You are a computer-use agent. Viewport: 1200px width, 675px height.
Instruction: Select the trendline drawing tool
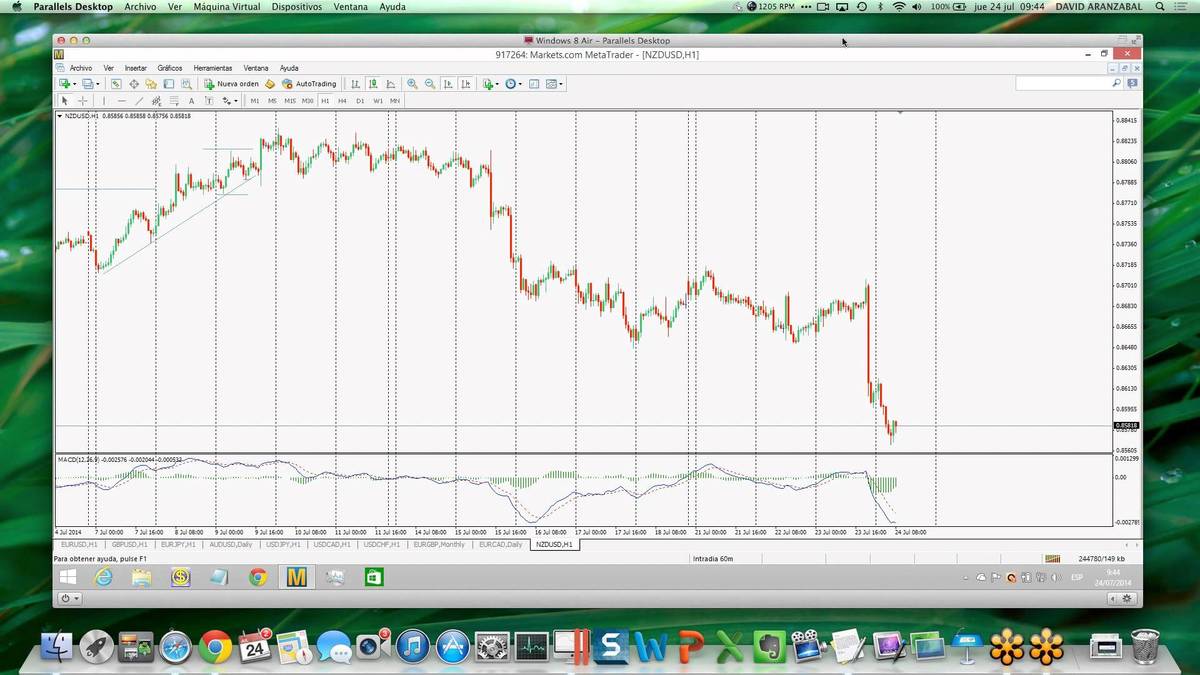(x=138, y=101)
